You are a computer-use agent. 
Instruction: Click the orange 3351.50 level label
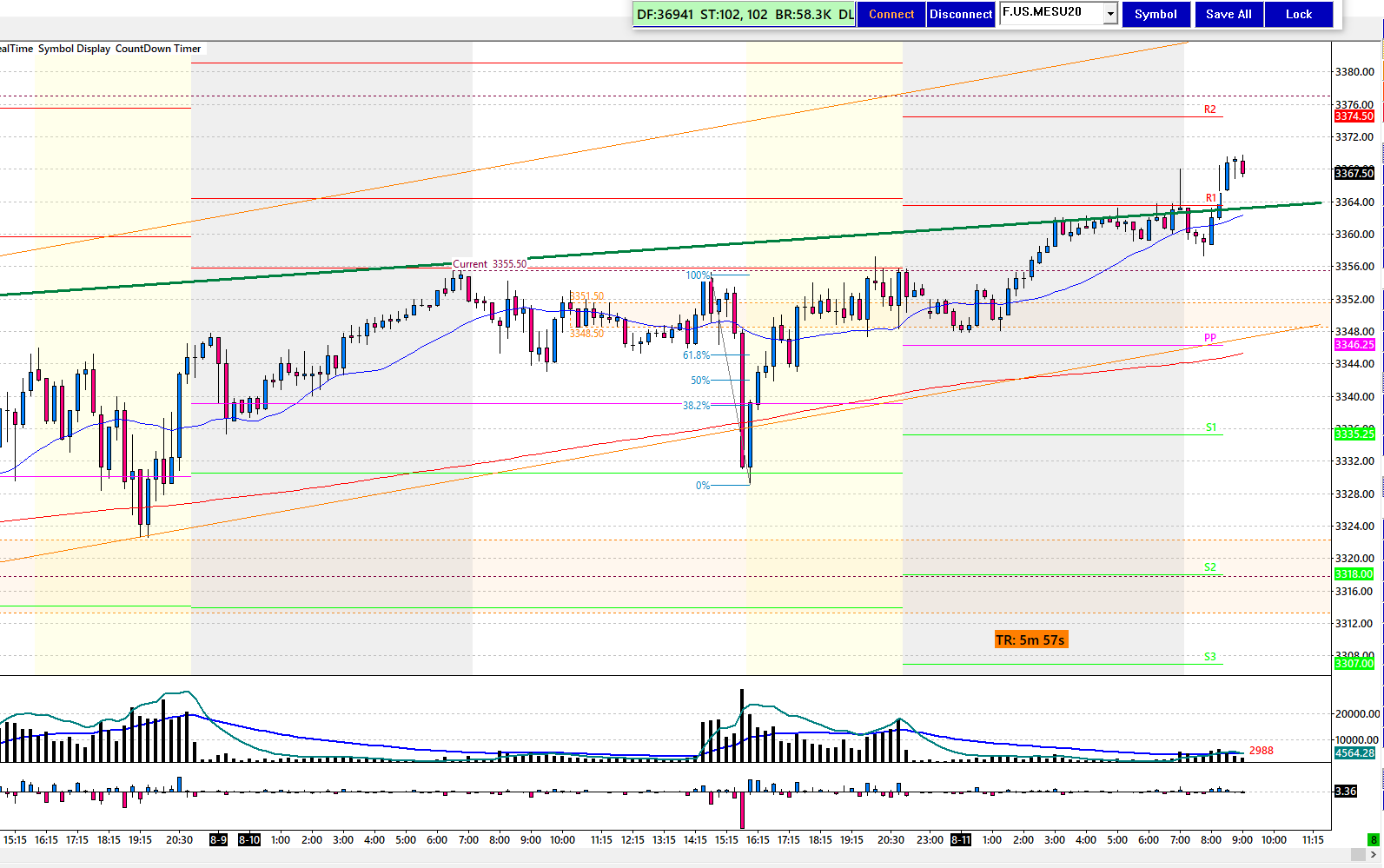(586, 296)
